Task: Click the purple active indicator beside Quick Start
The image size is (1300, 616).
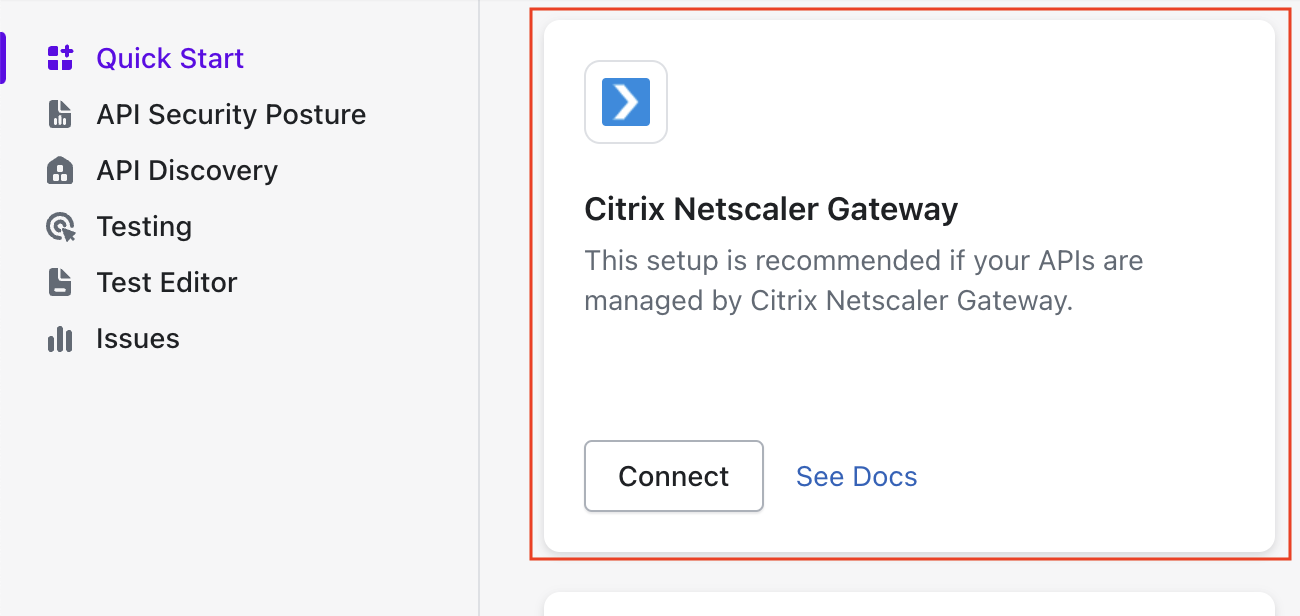Action: pyautogui.click(x=3, y=58)
